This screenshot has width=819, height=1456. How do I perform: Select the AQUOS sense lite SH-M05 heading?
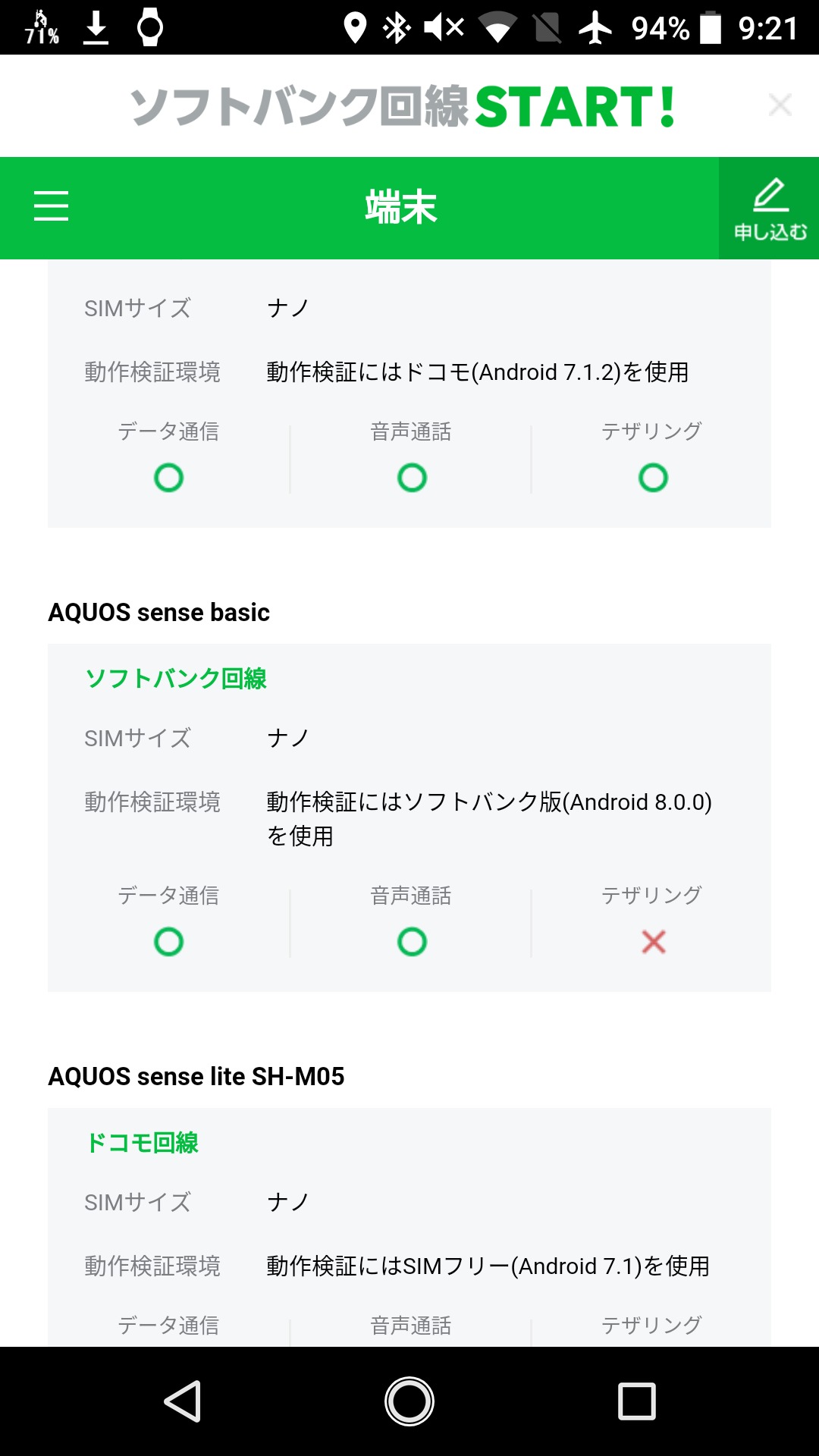pos(196,1076)
